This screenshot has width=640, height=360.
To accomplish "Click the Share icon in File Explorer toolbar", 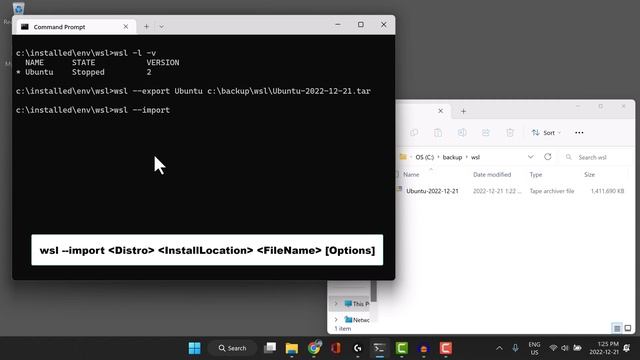I will (x=486, y=133).
